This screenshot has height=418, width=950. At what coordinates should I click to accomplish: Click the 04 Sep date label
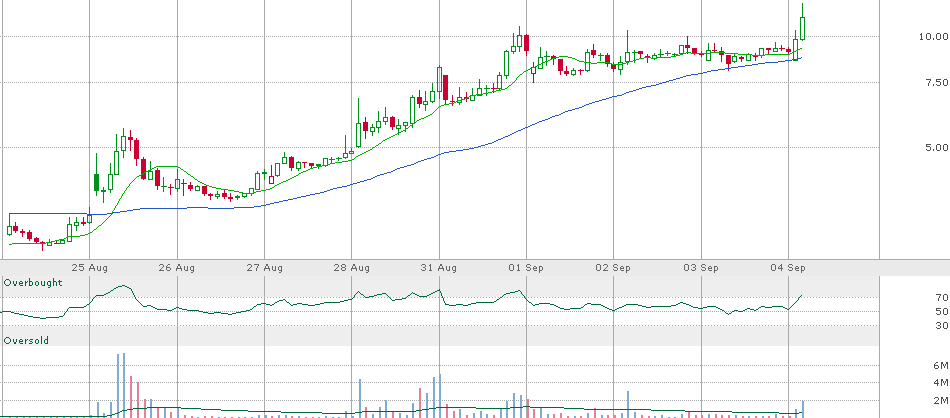click(x=789, y=268)
